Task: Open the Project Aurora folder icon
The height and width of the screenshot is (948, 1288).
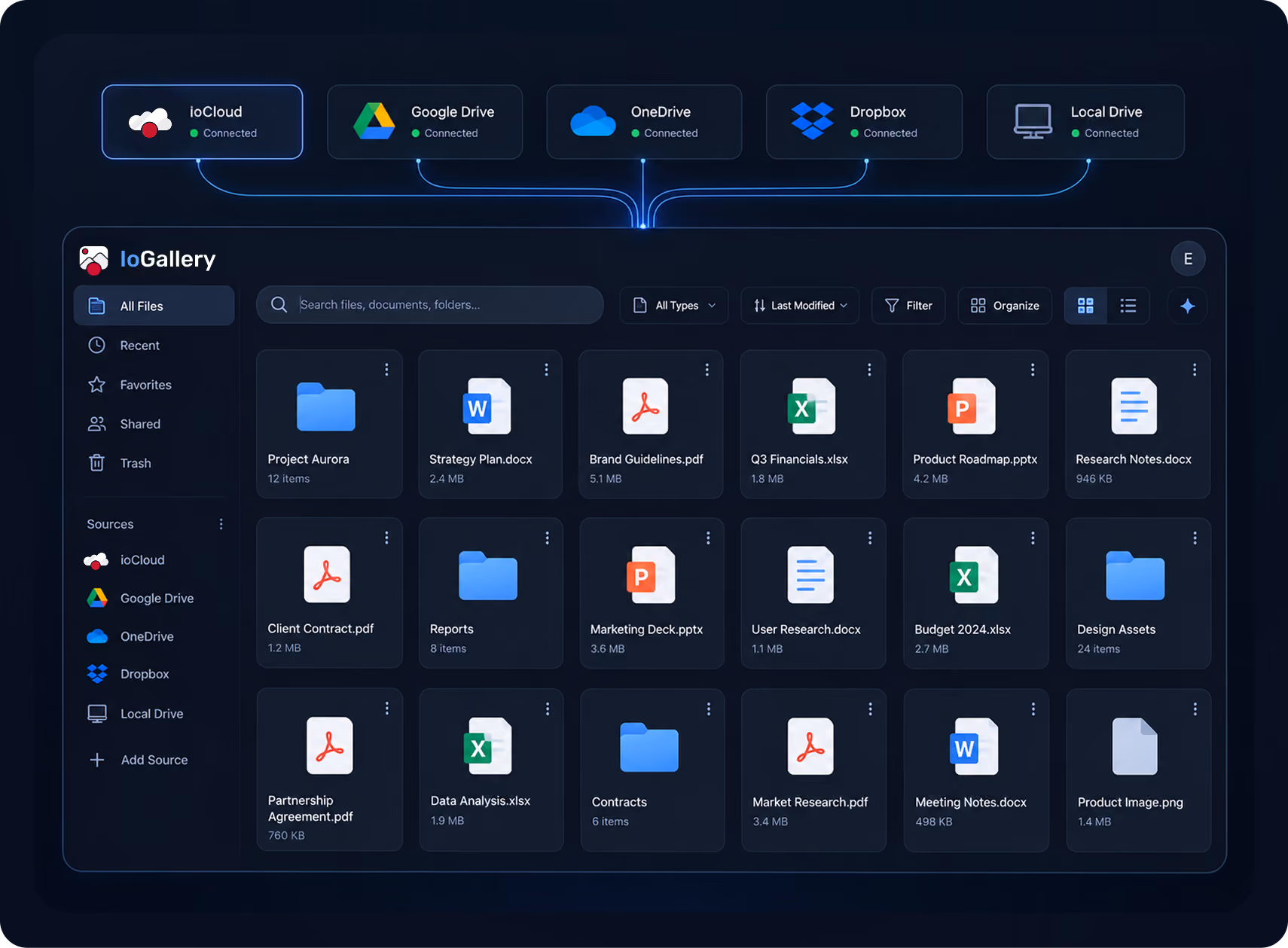Action: point(326,407)
